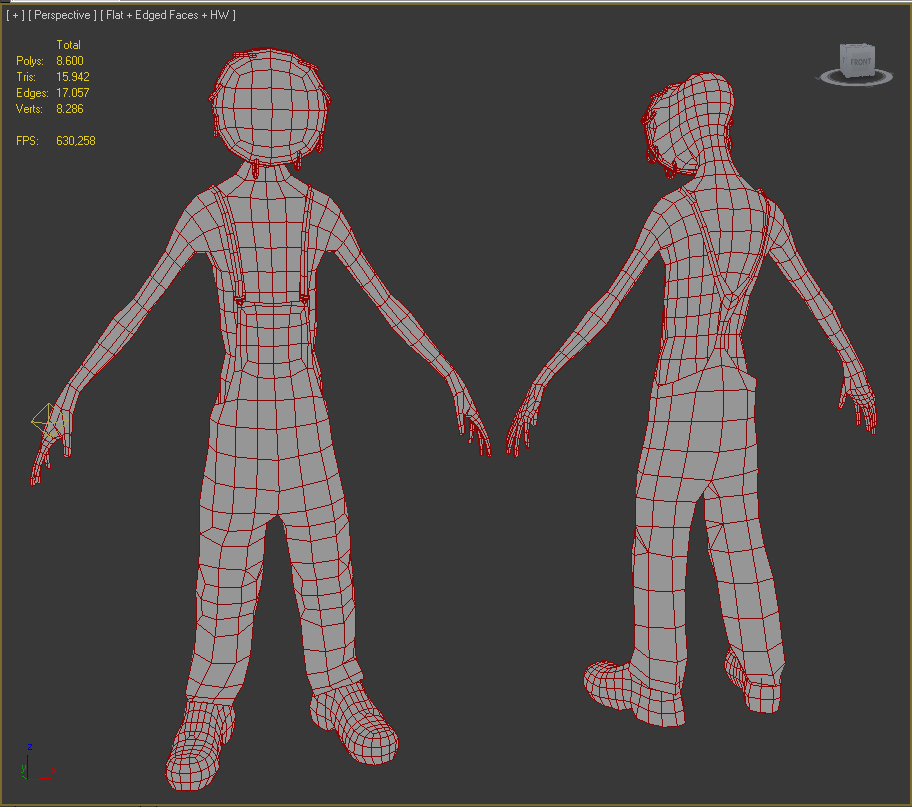Click the Edges value 17.057
Screen dimensions: 912x807
click(x=73, y=93)
